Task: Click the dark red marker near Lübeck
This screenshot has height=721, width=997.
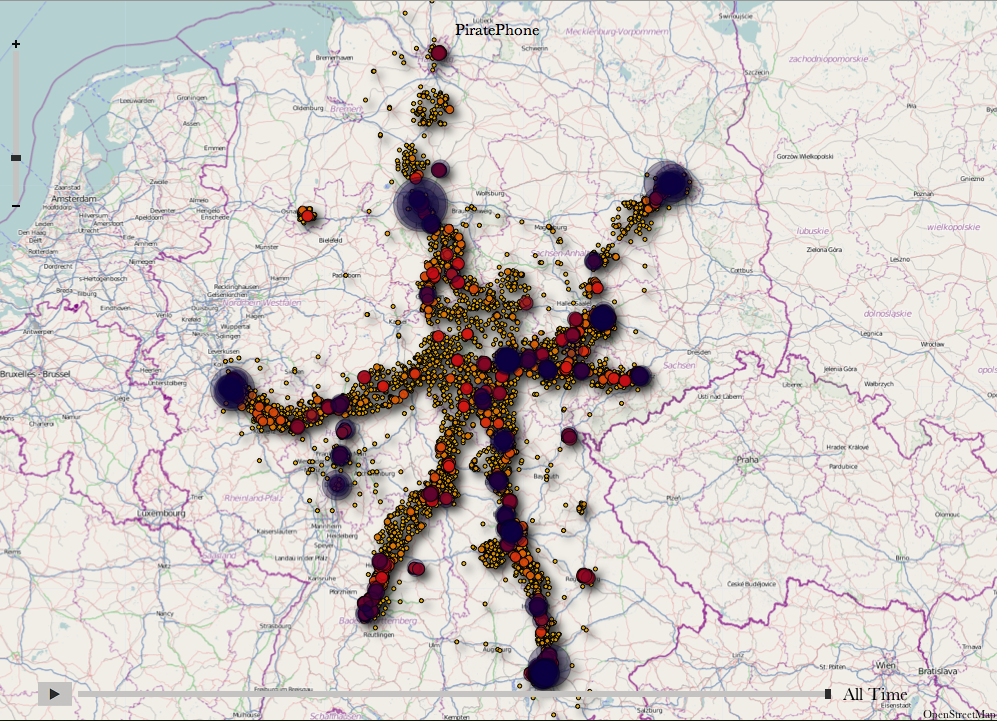Action: click(437, 53)
